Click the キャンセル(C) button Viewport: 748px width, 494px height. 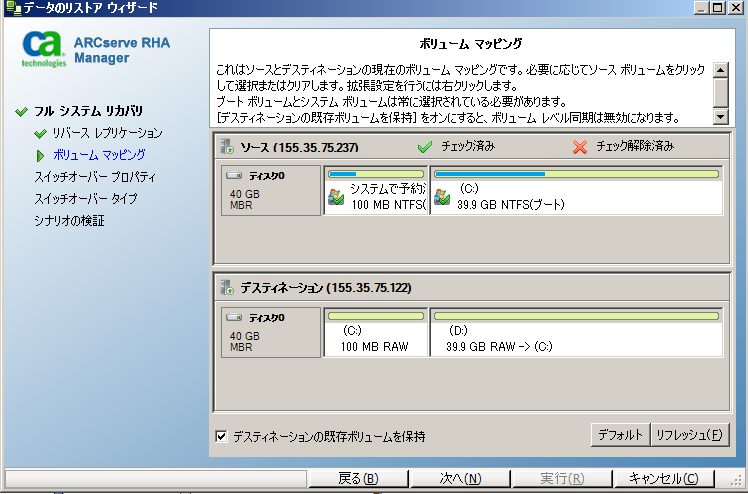click(664, 478)
